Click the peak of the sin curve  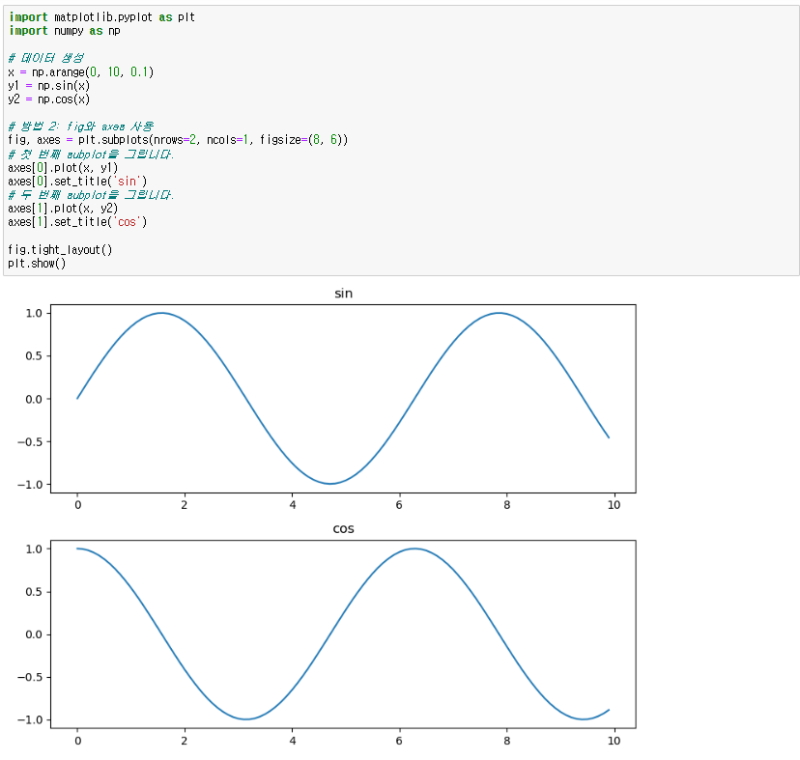point(161,313)
